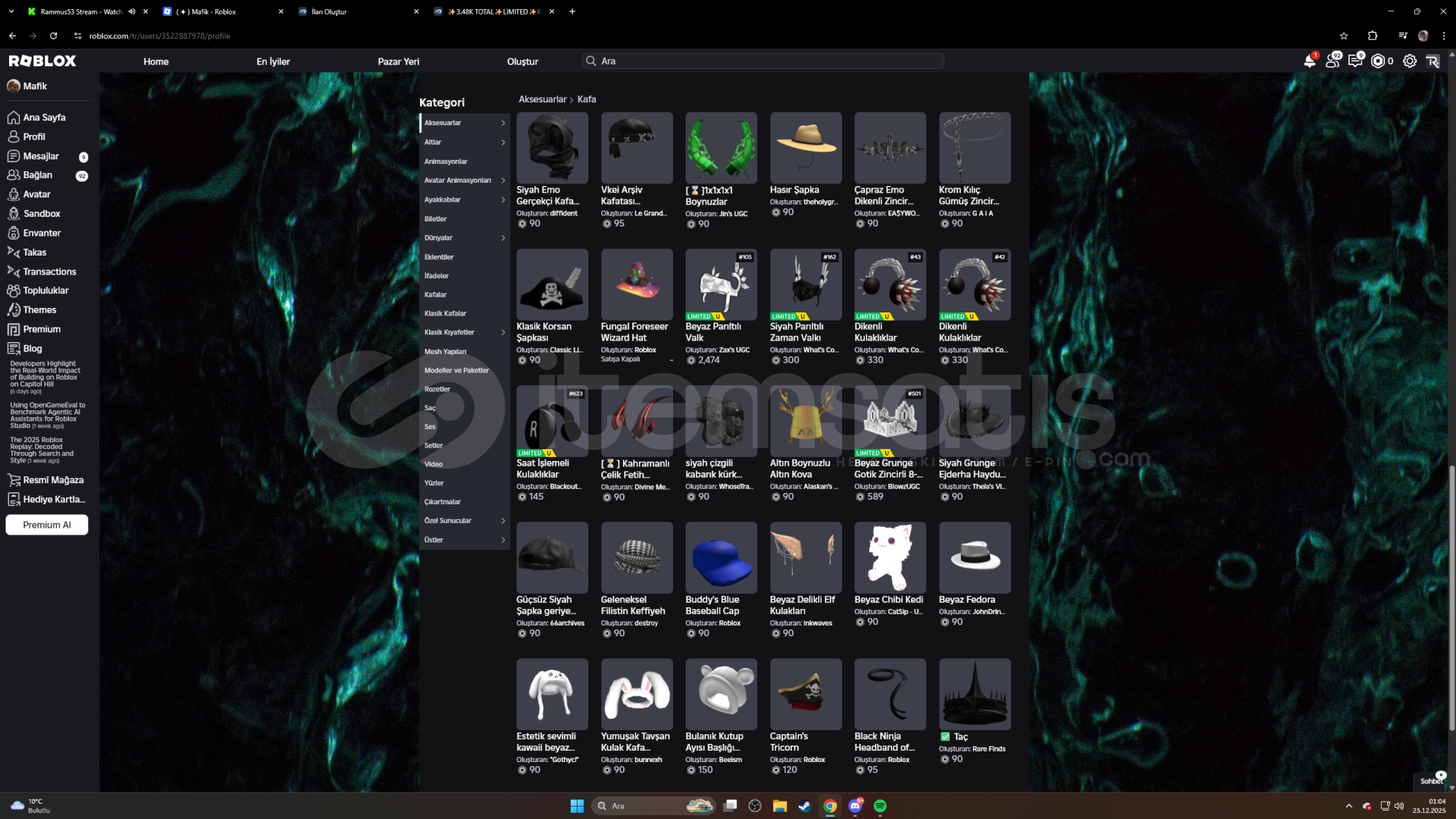Click the Friend requests icon in navbar
Viewport: 1456px width, 819px height.
(1332, 61)
